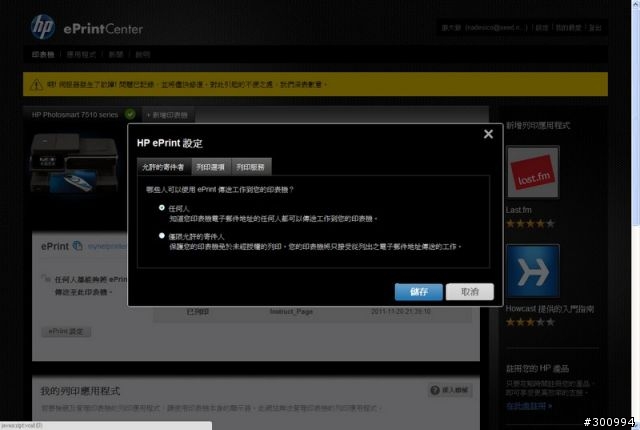Select the 任何人 radio option
This screenshot has height=430, width=640.
pyautogui.click(x=162, y=208)
